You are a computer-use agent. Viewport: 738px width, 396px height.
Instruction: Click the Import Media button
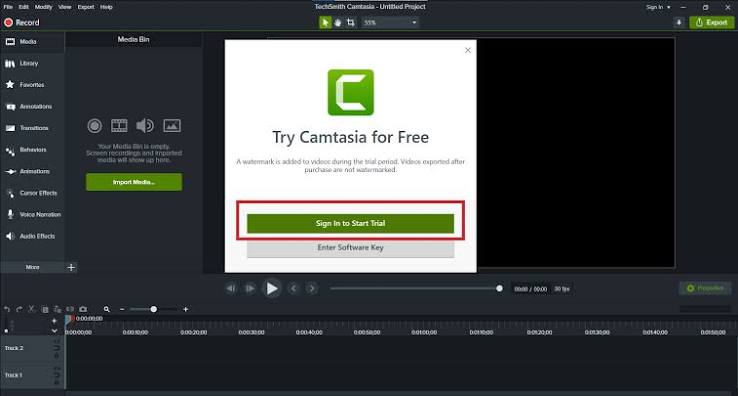134,182
